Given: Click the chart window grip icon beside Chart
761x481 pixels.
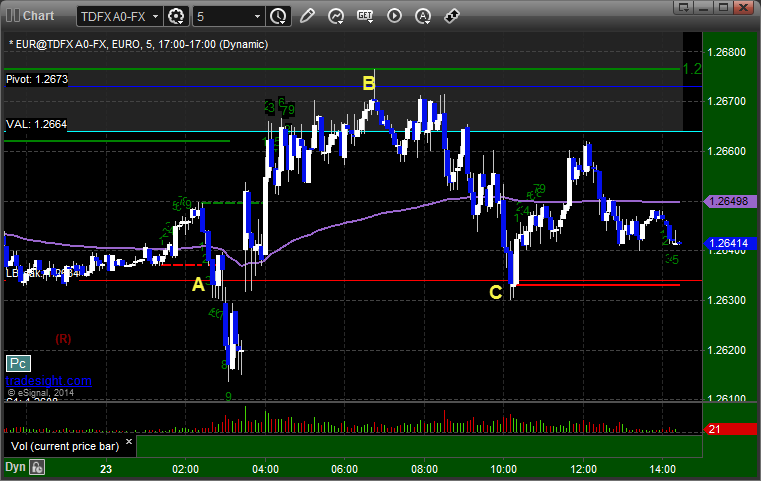Looking at the screenshot, I should click(13, 16).
